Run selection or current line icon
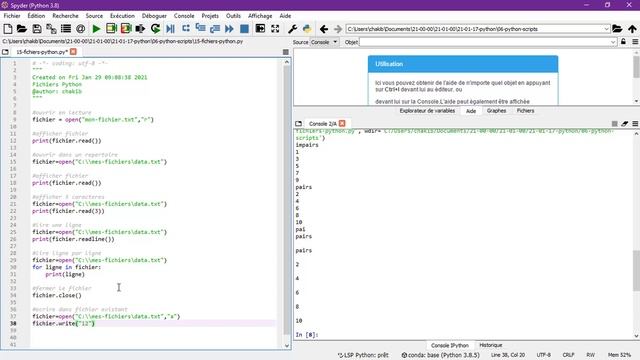The height and width of the screenshot is (360, 640). click(x=140, y=29)
